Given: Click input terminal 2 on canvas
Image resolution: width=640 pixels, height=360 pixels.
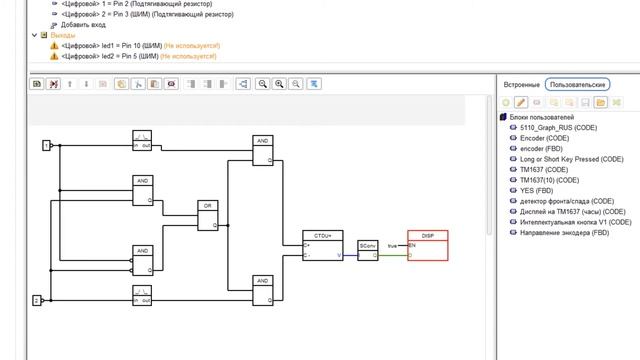Looking at the screenshot, I should pos(37,301).
